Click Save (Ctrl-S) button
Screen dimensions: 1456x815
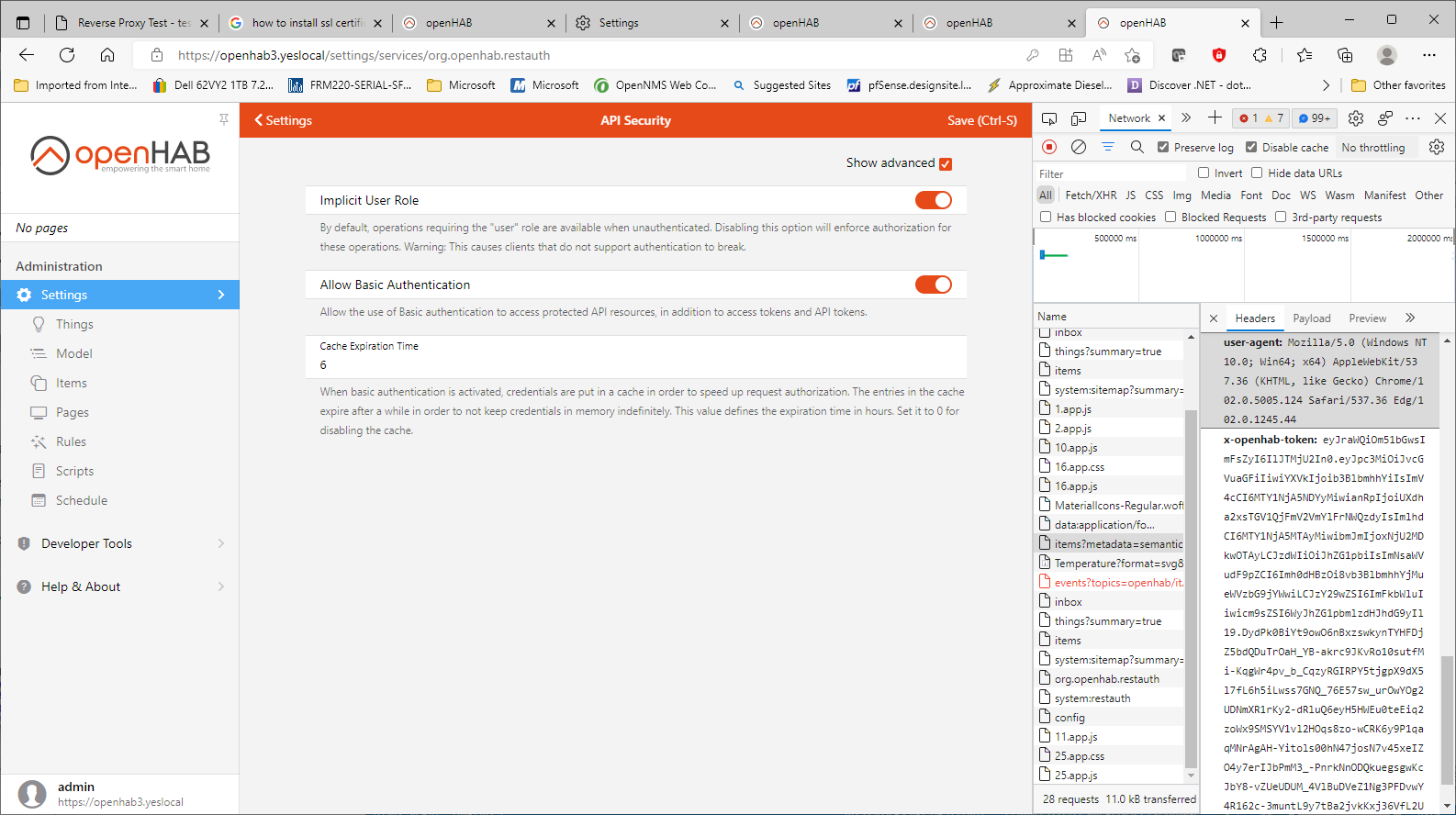pyautogui.click(x=981, y=120)
